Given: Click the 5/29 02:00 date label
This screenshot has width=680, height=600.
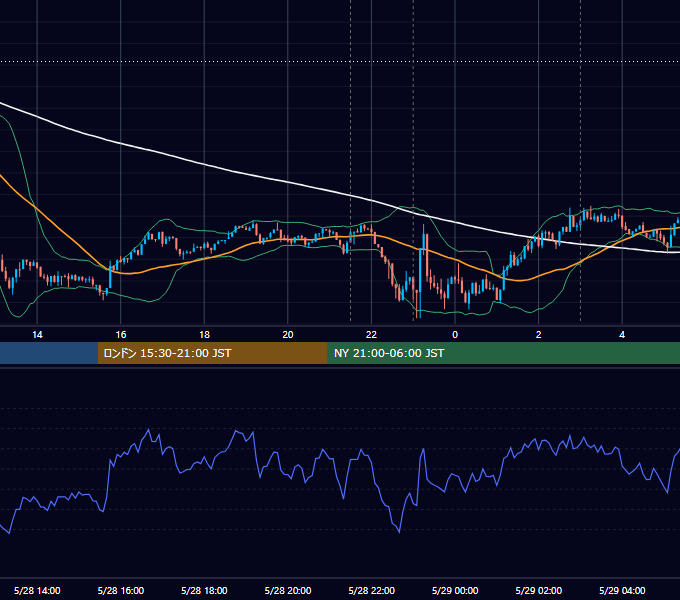Looking at the screenshot, I should (x=539, y=590).
